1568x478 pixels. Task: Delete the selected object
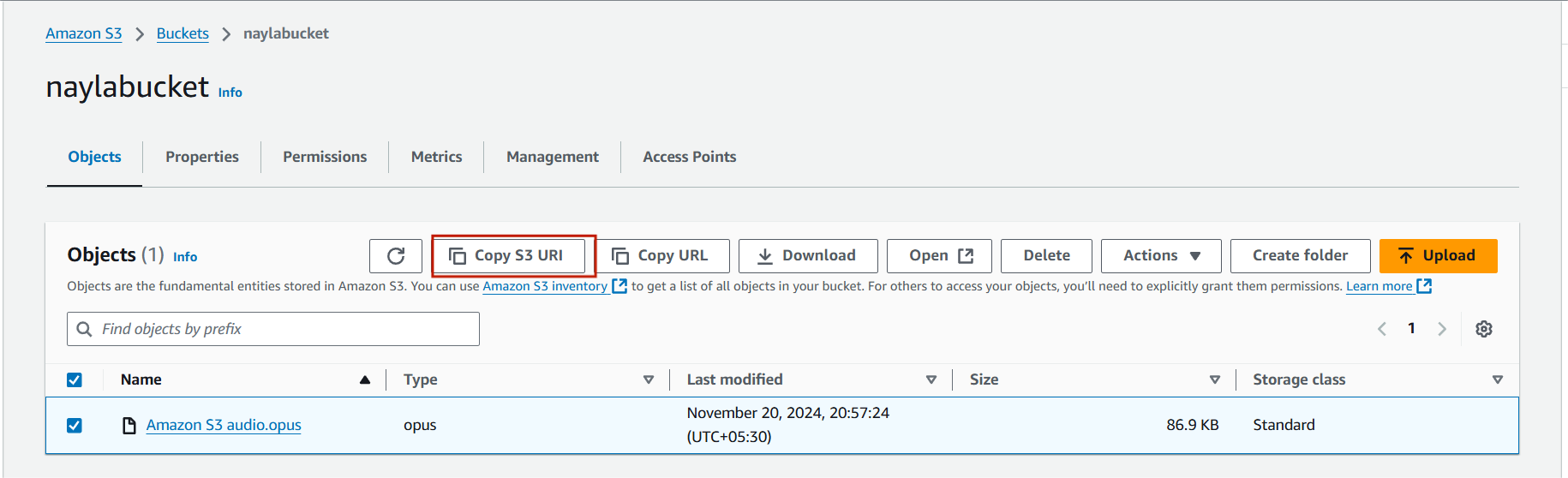click(1046, 256)
